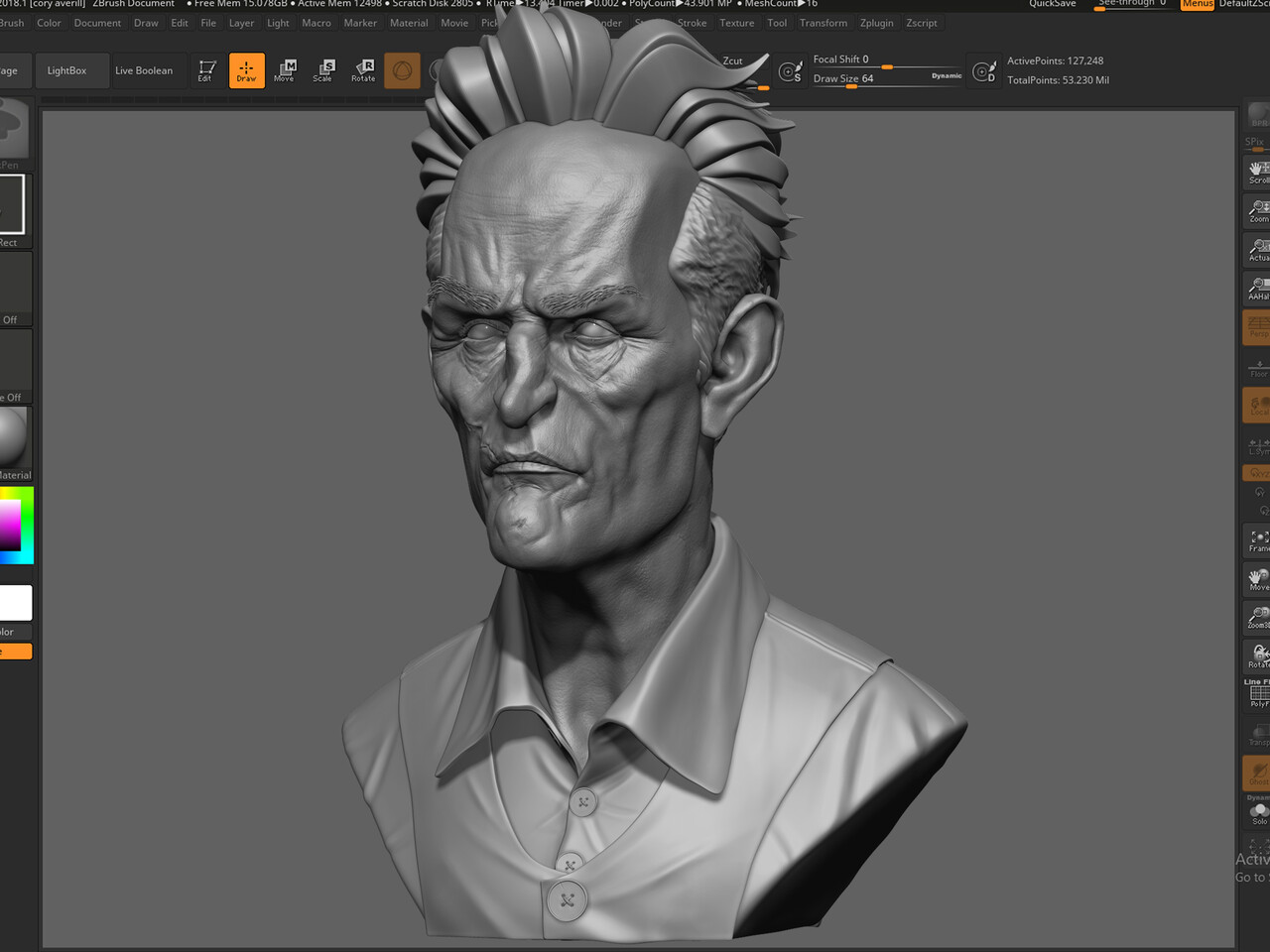This screenshot has height=952, width=1270.
Task: Switch to the Move transform tool
Action: [286, 70]
